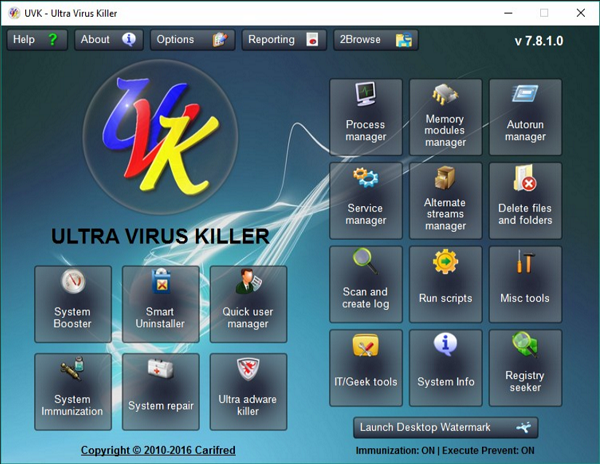Open System Immunization

point(73,392)
